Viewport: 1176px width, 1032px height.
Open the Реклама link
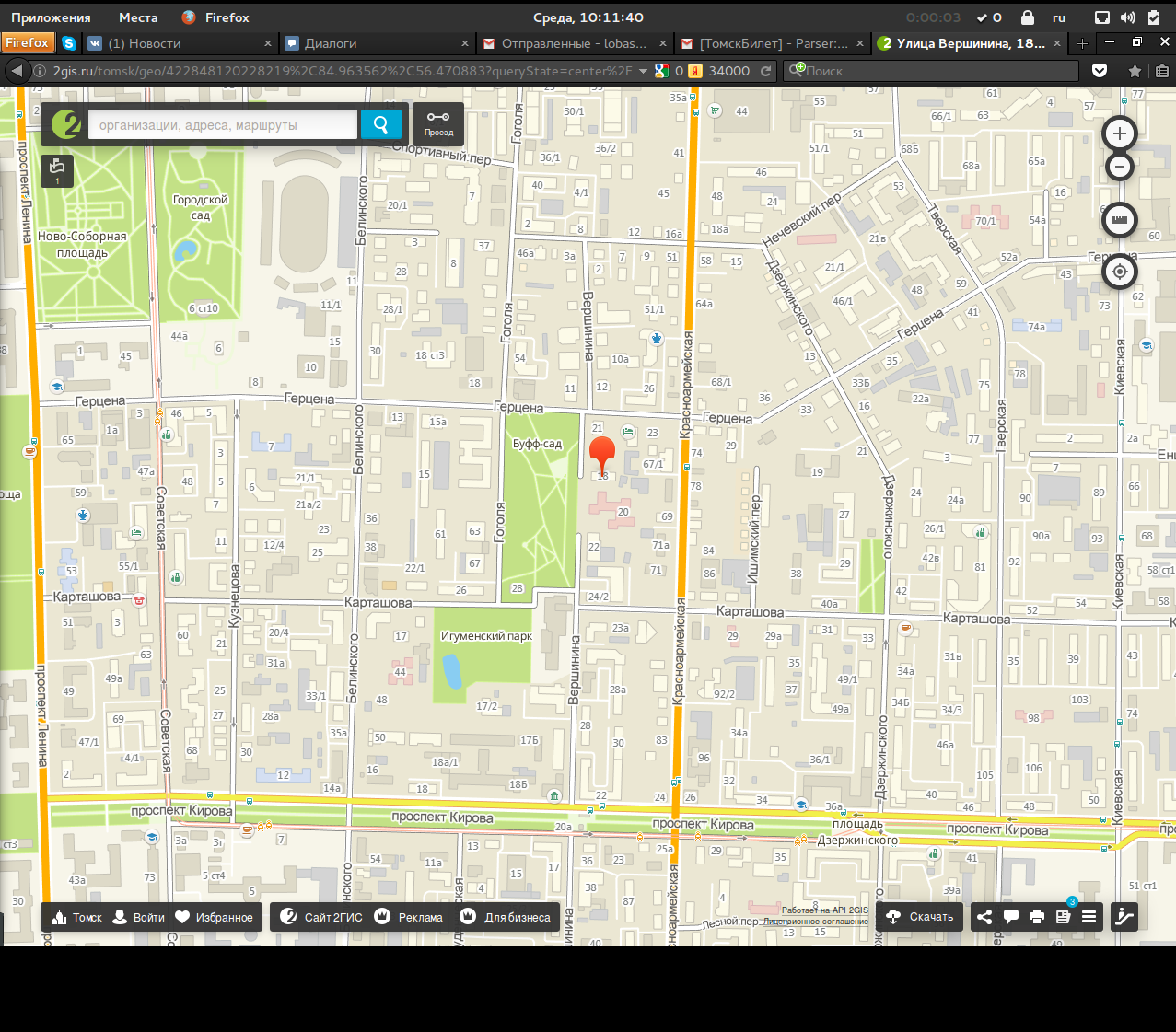point(409,917)
